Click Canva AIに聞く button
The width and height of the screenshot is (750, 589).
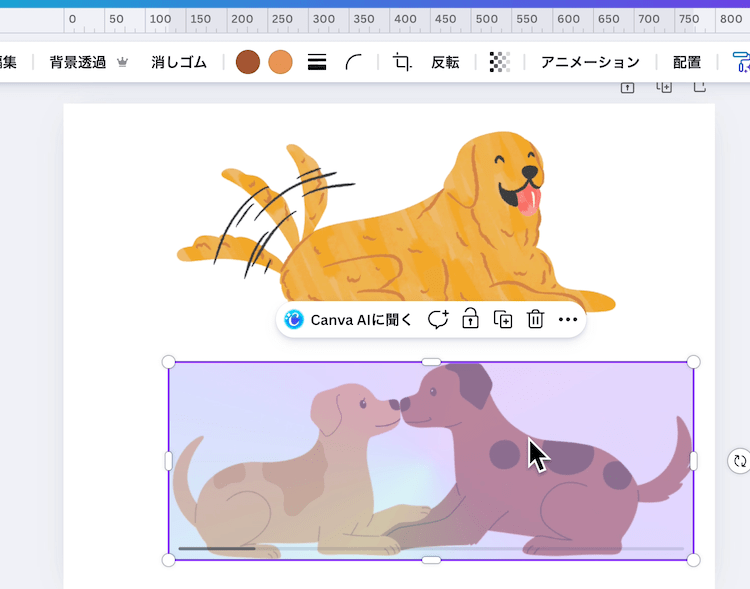(x=348, y=320)
